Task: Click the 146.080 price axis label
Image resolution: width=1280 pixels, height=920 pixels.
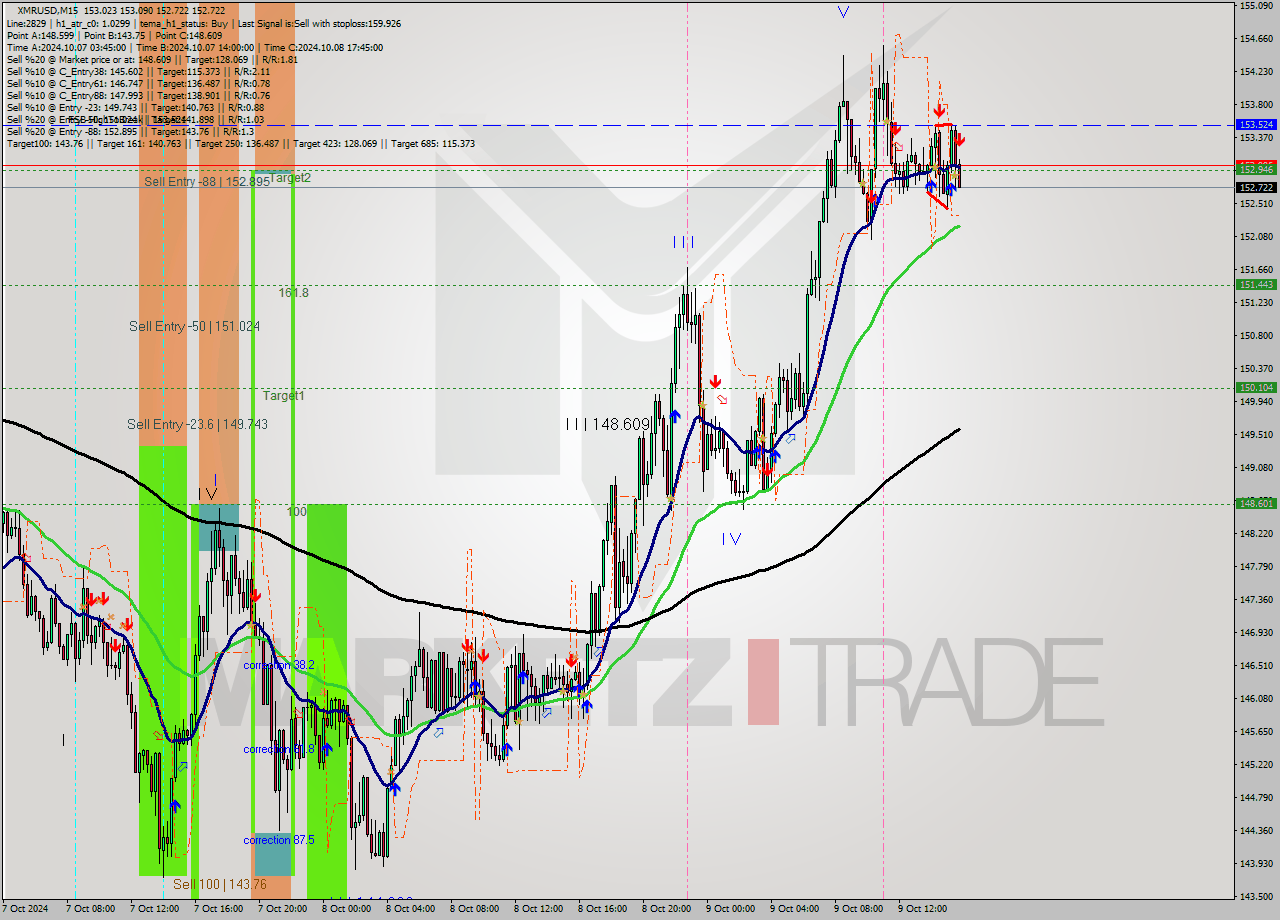Action: point(1256,699)
